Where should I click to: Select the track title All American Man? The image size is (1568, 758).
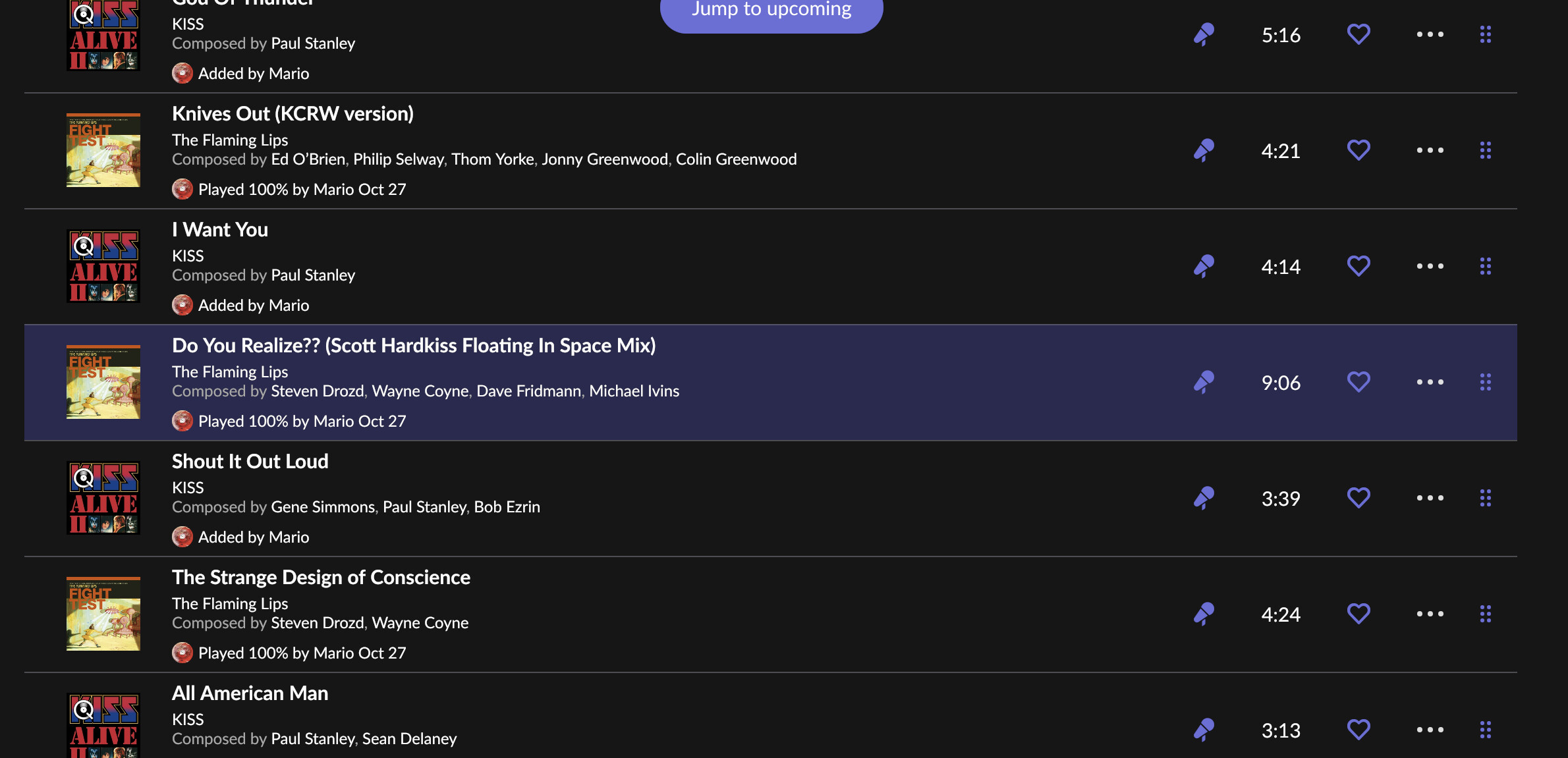(250, 693)
